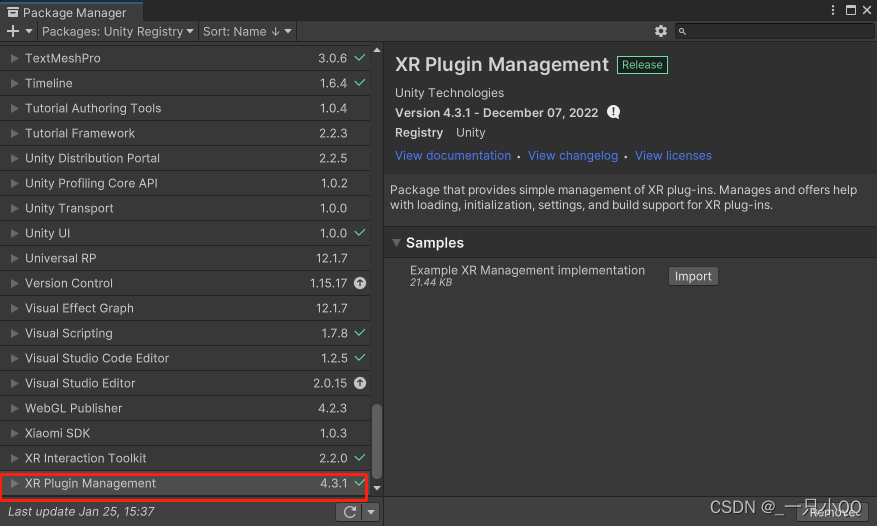The image size is (877, 526).
Task: Select Xiaomi SDK package
Action: click(x=185, y=433)
